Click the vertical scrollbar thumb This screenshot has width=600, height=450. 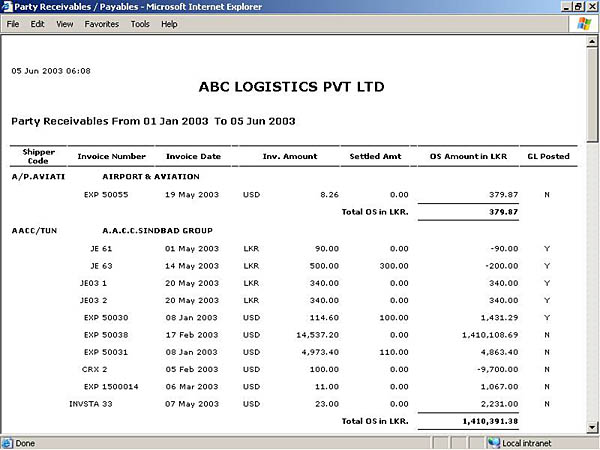click(592, 95)
